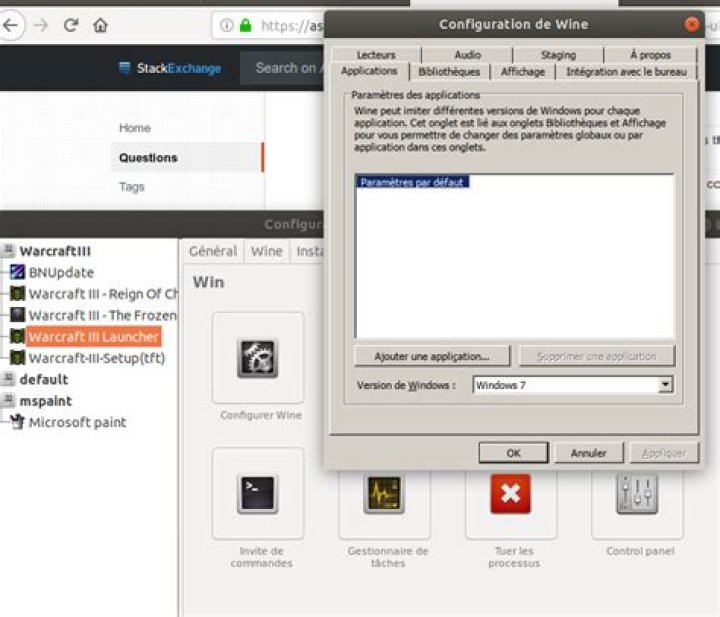Image resolution: width=720 pixels, height=617 pixels.
Task: Go back in the browser
Action: click(10, 25)
